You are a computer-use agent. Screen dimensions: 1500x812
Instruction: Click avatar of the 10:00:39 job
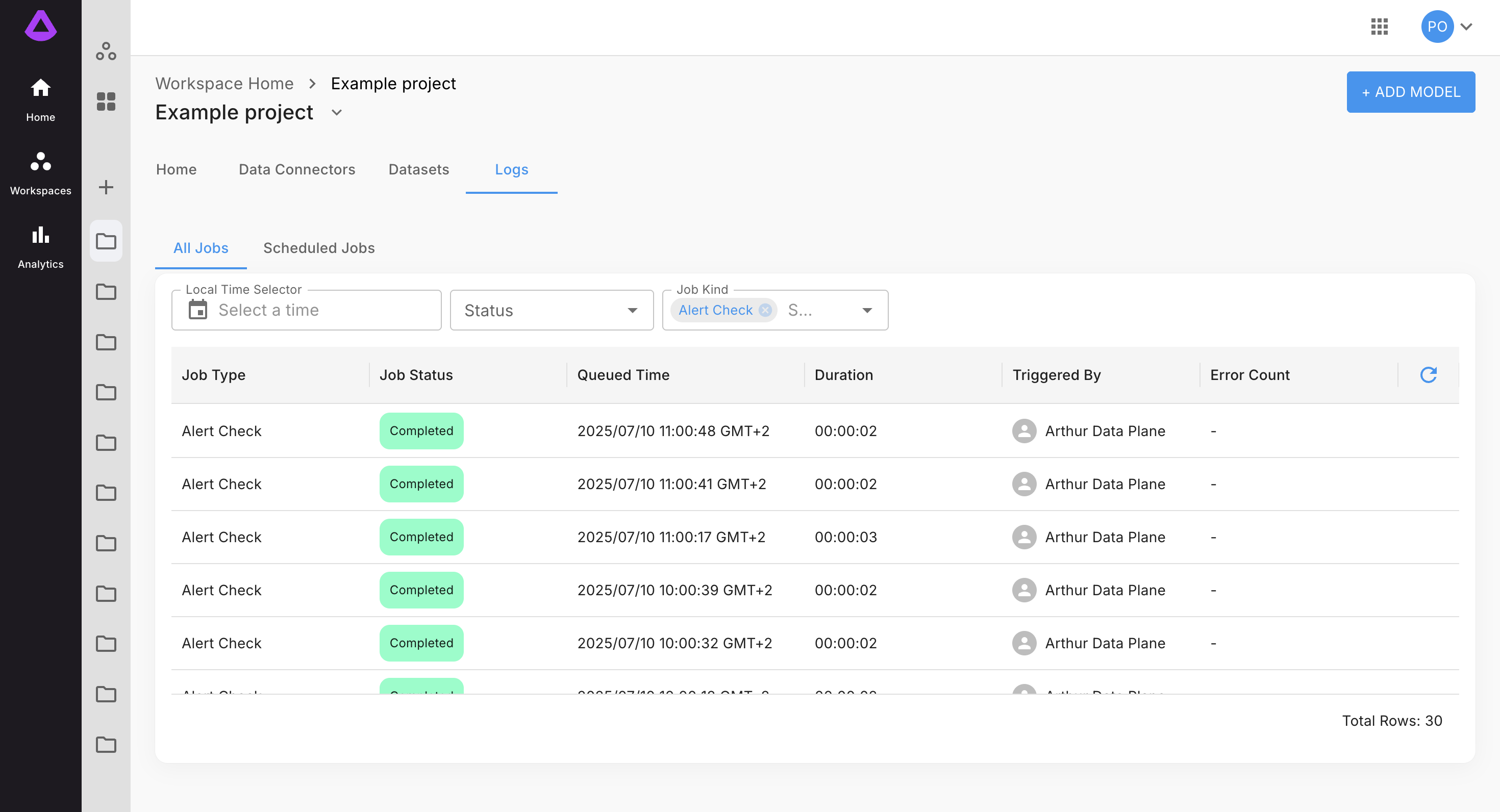coord(1024,590)
